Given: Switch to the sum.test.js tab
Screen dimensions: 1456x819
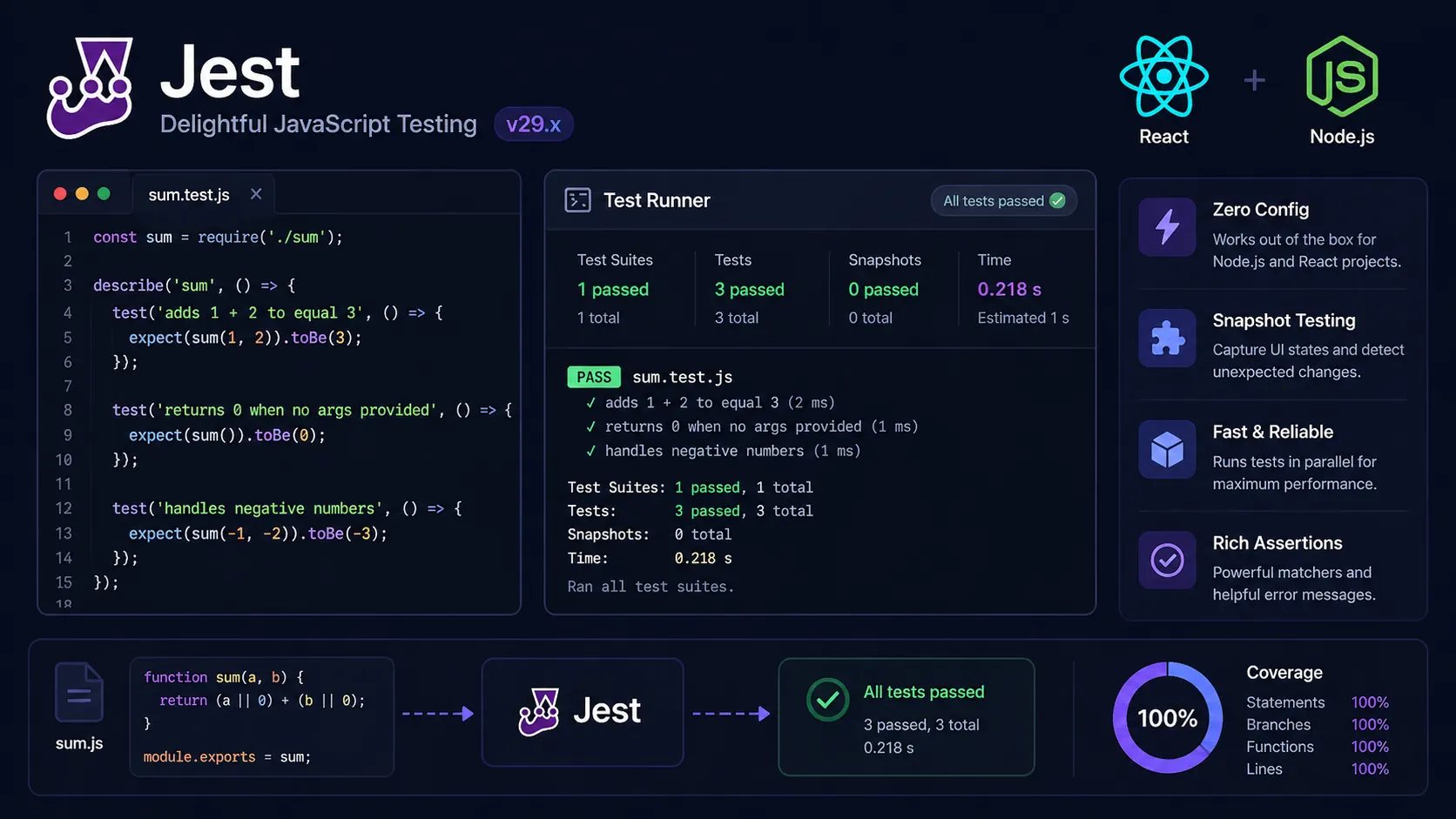Looking at the screenshot, I should (x=188, y=193).
